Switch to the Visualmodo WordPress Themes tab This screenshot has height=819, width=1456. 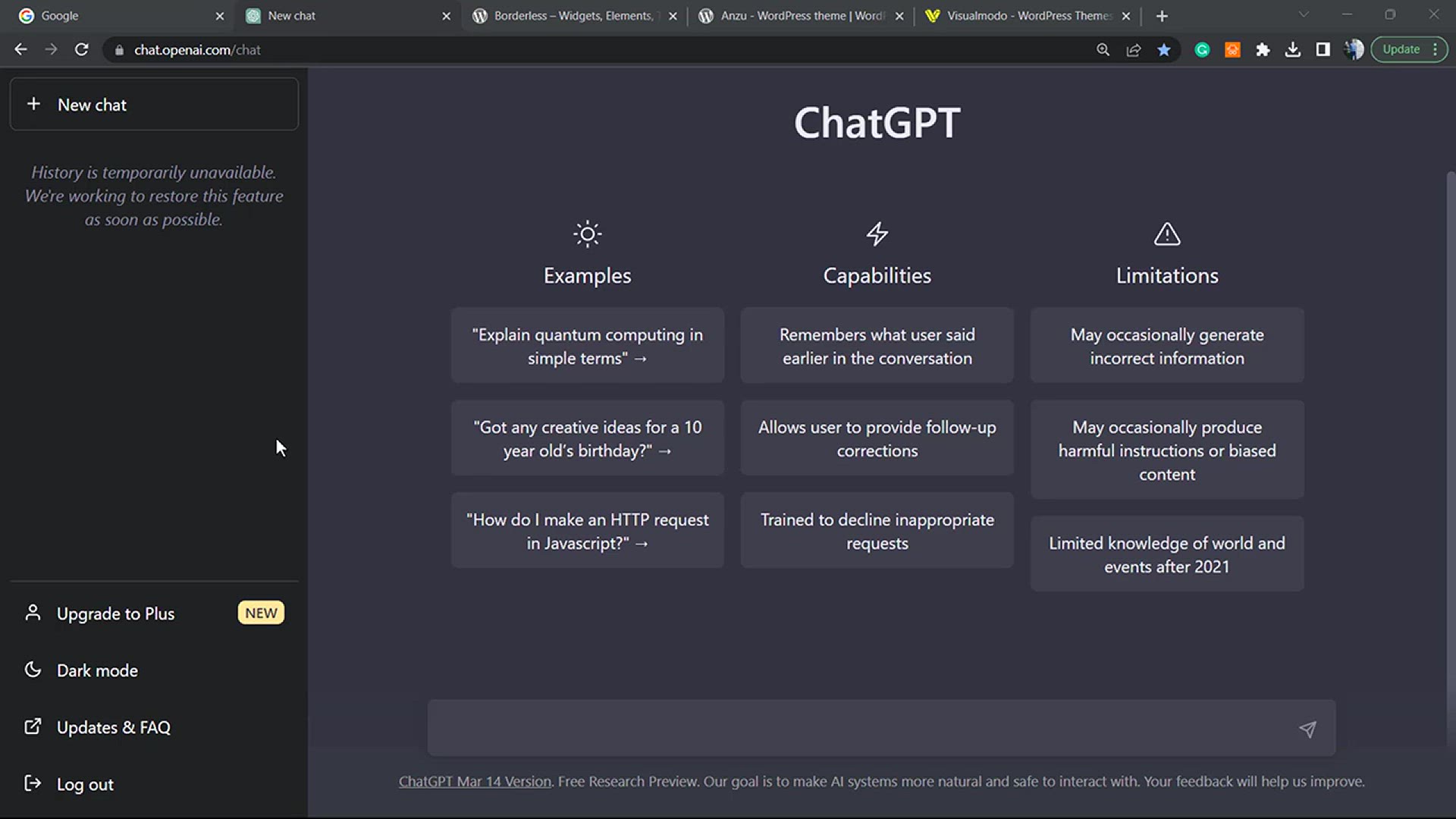[x=1028, y=16]
